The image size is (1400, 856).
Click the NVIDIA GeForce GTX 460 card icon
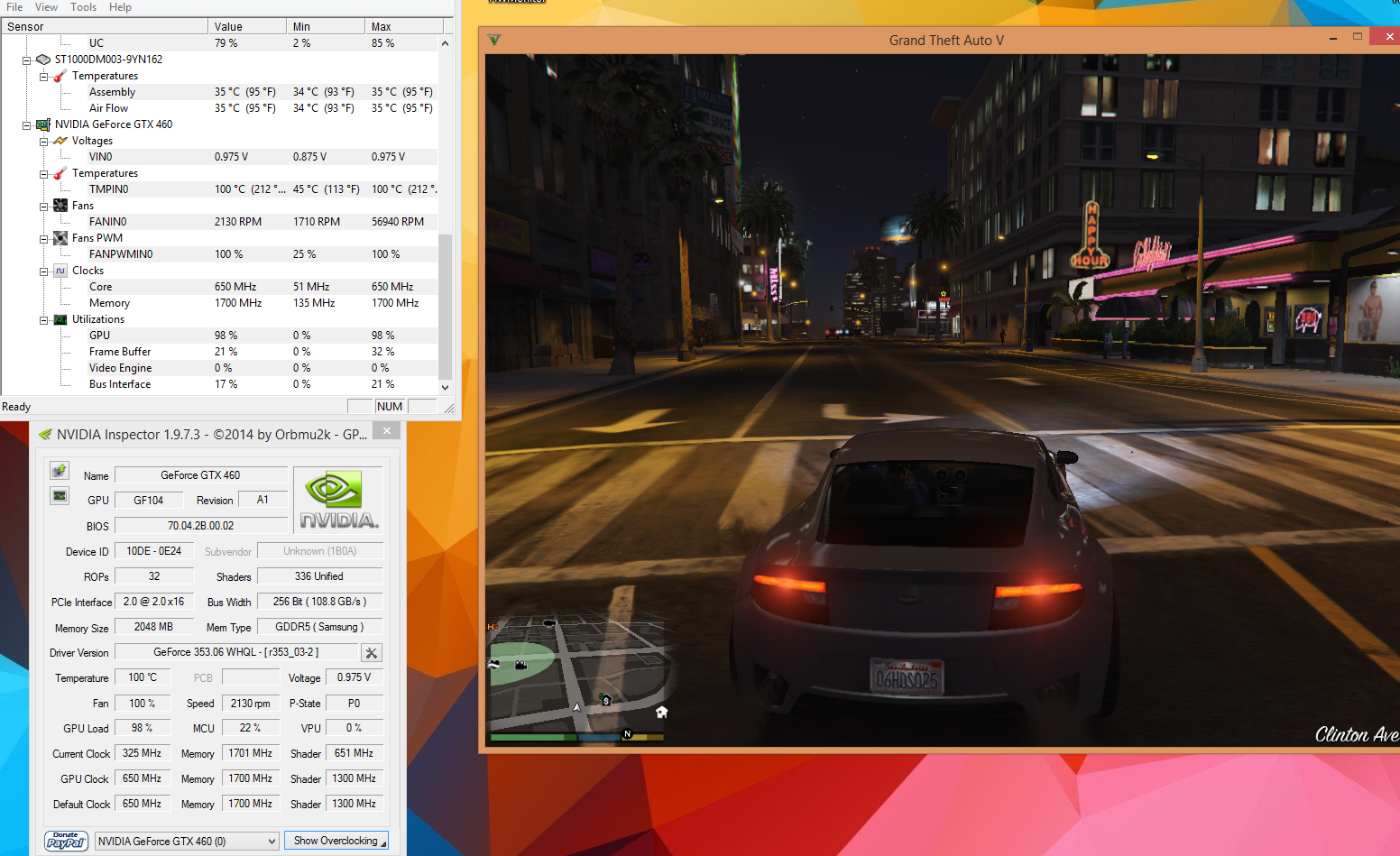tap(43, 124)
